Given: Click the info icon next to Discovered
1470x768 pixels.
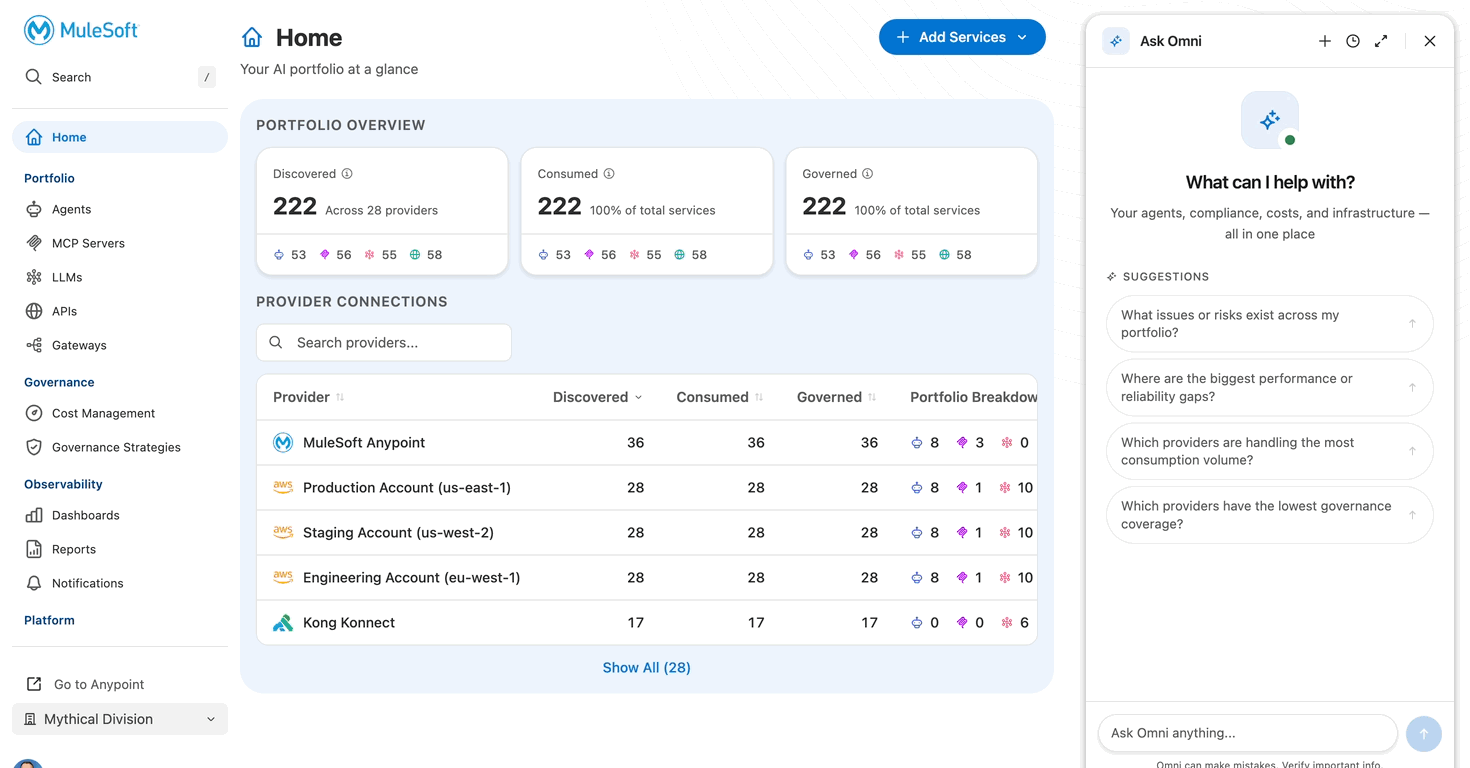Looking at the screenshot, I should click(x=347, y=174).
